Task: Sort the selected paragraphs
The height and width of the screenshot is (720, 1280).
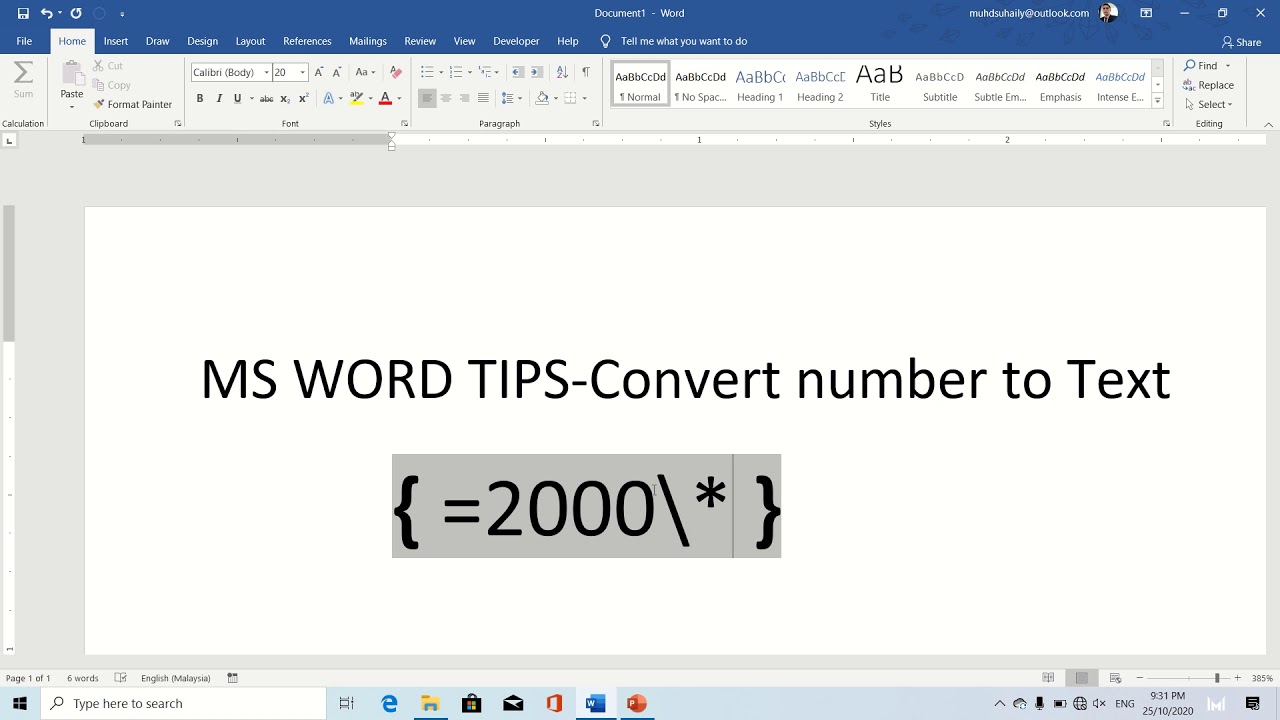Action: [x=562, y=72]
